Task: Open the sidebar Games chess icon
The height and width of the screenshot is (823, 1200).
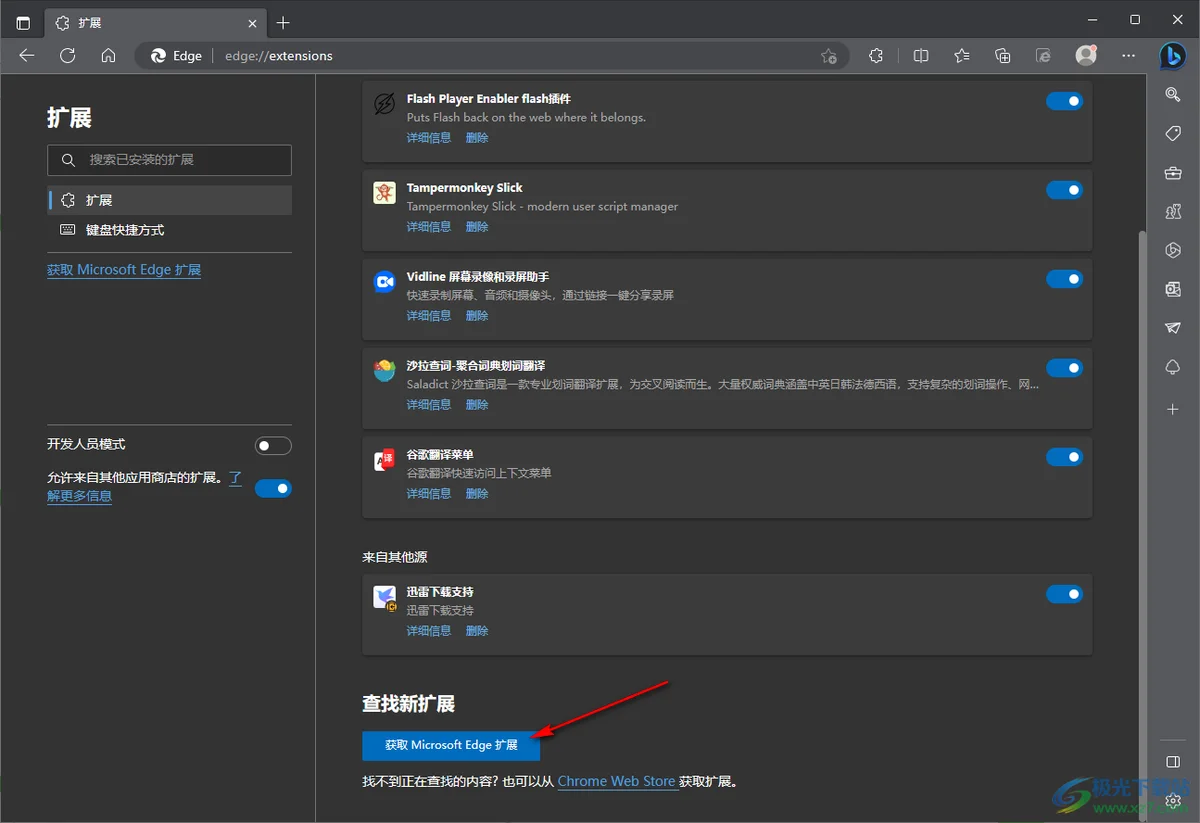Action: tap(1173, 211)
